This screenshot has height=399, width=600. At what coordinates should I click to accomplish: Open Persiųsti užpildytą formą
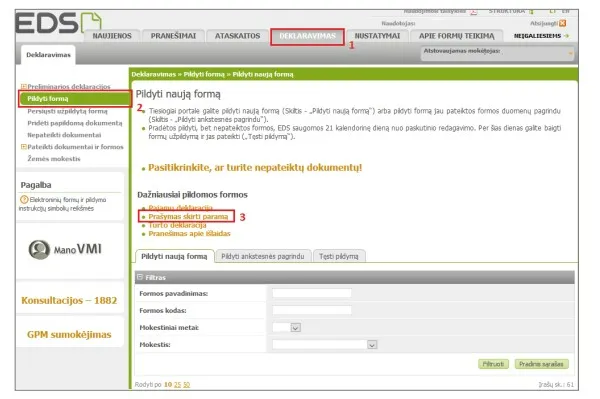click(x=67, y=111)
